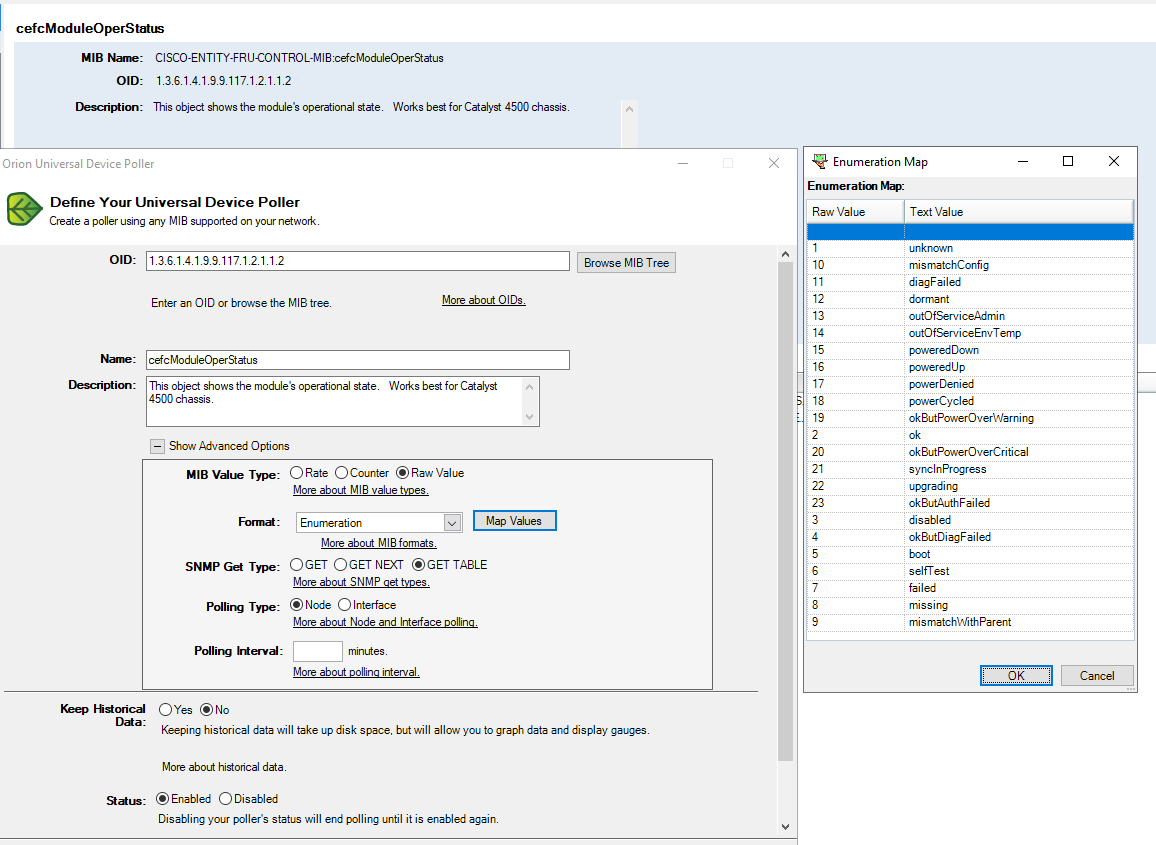The image size is (1156, 845).
Task: Click the Map Values button
Action: click(x=515, y=521)
